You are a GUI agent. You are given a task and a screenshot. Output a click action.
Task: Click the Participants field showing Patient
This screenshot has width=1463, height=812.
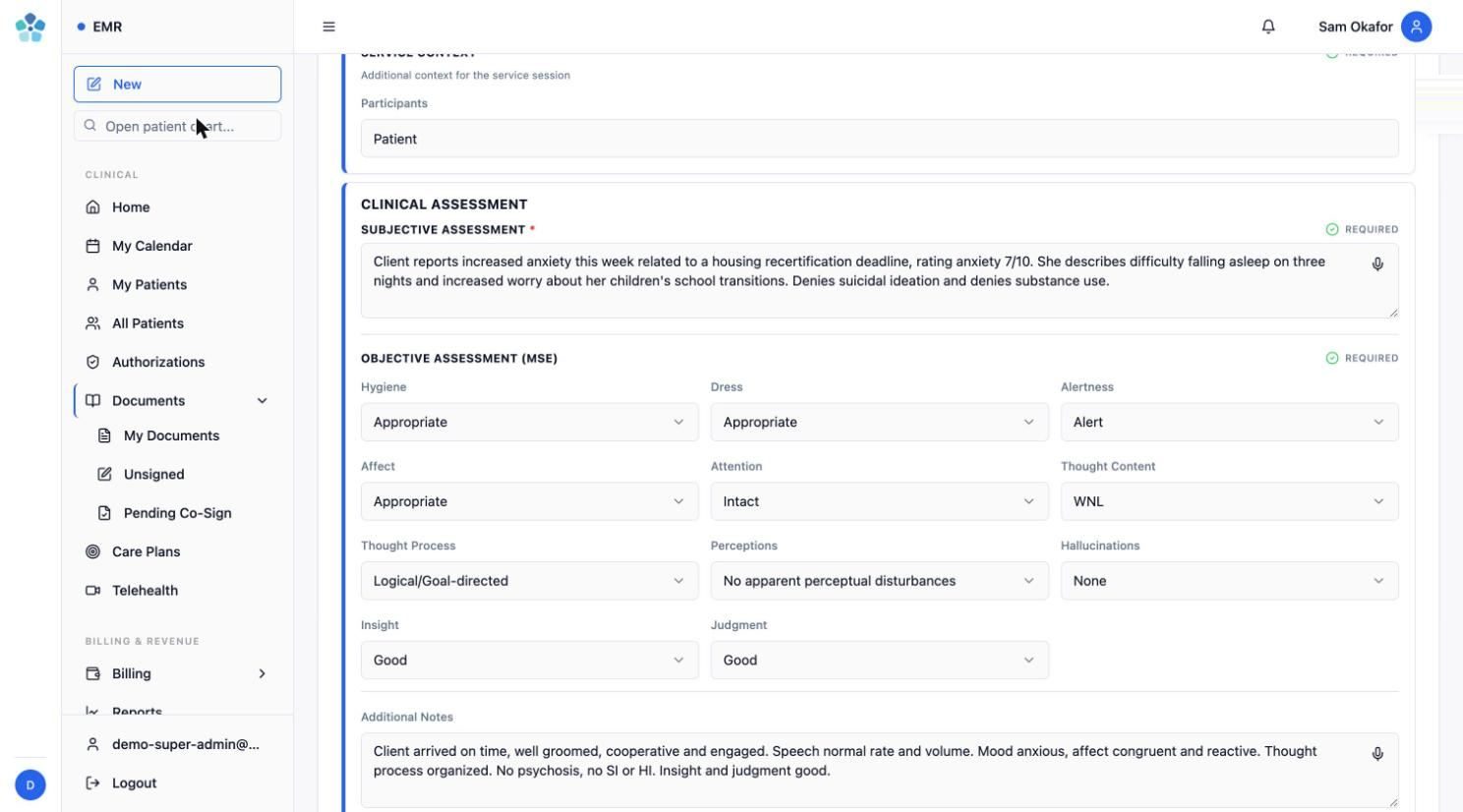click(880, 139)
